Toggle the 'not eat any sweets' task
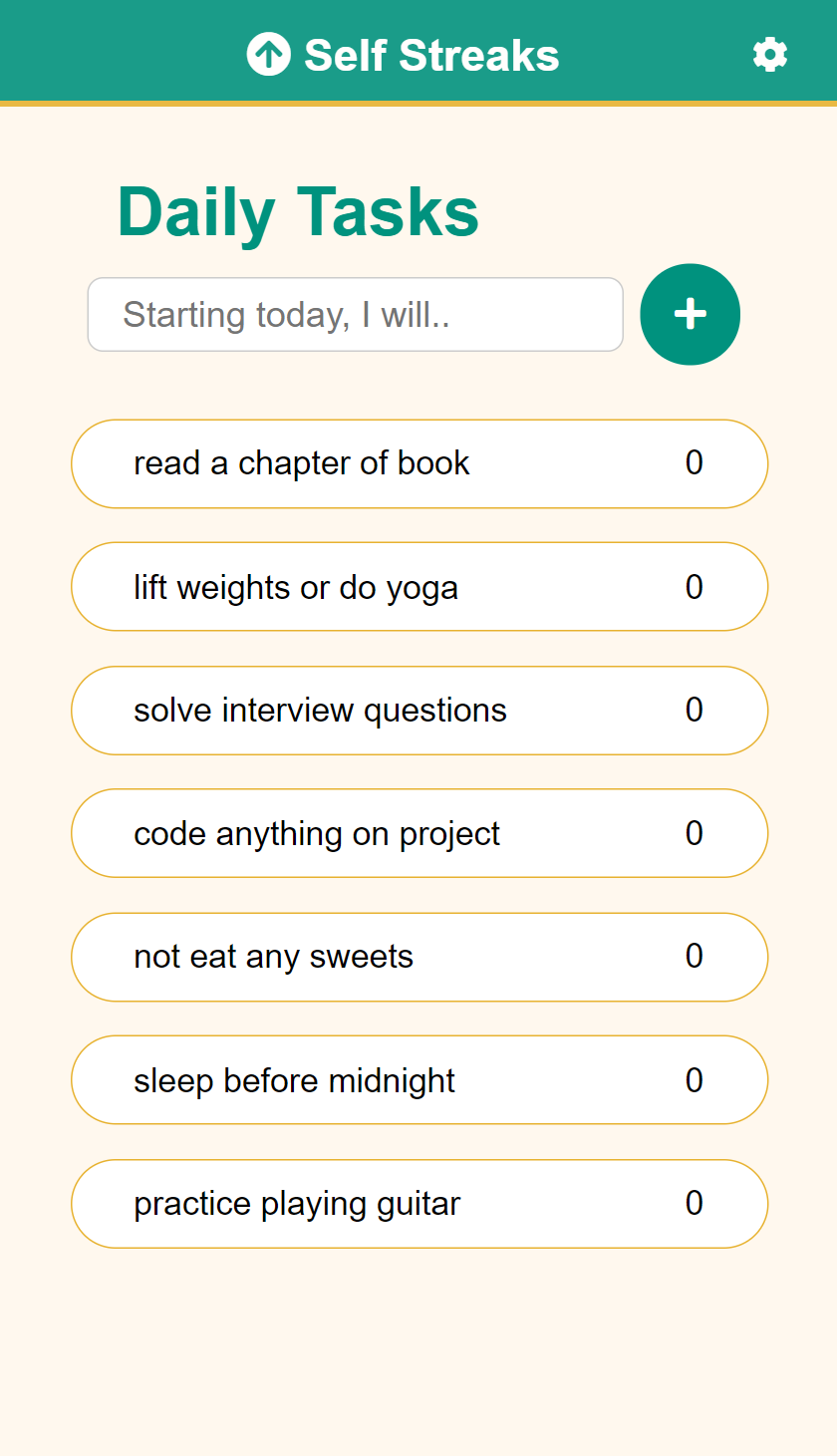The height and width of the screenshot is (1456, 837). pyautogui.click(x=273, y=957)
